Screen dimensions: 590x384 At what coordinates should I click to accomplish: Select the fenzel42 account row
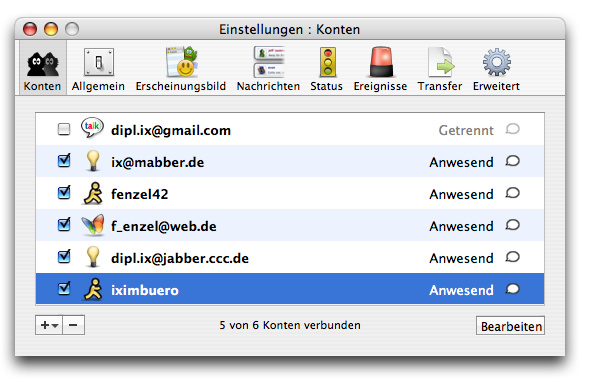tap(290, 193)
